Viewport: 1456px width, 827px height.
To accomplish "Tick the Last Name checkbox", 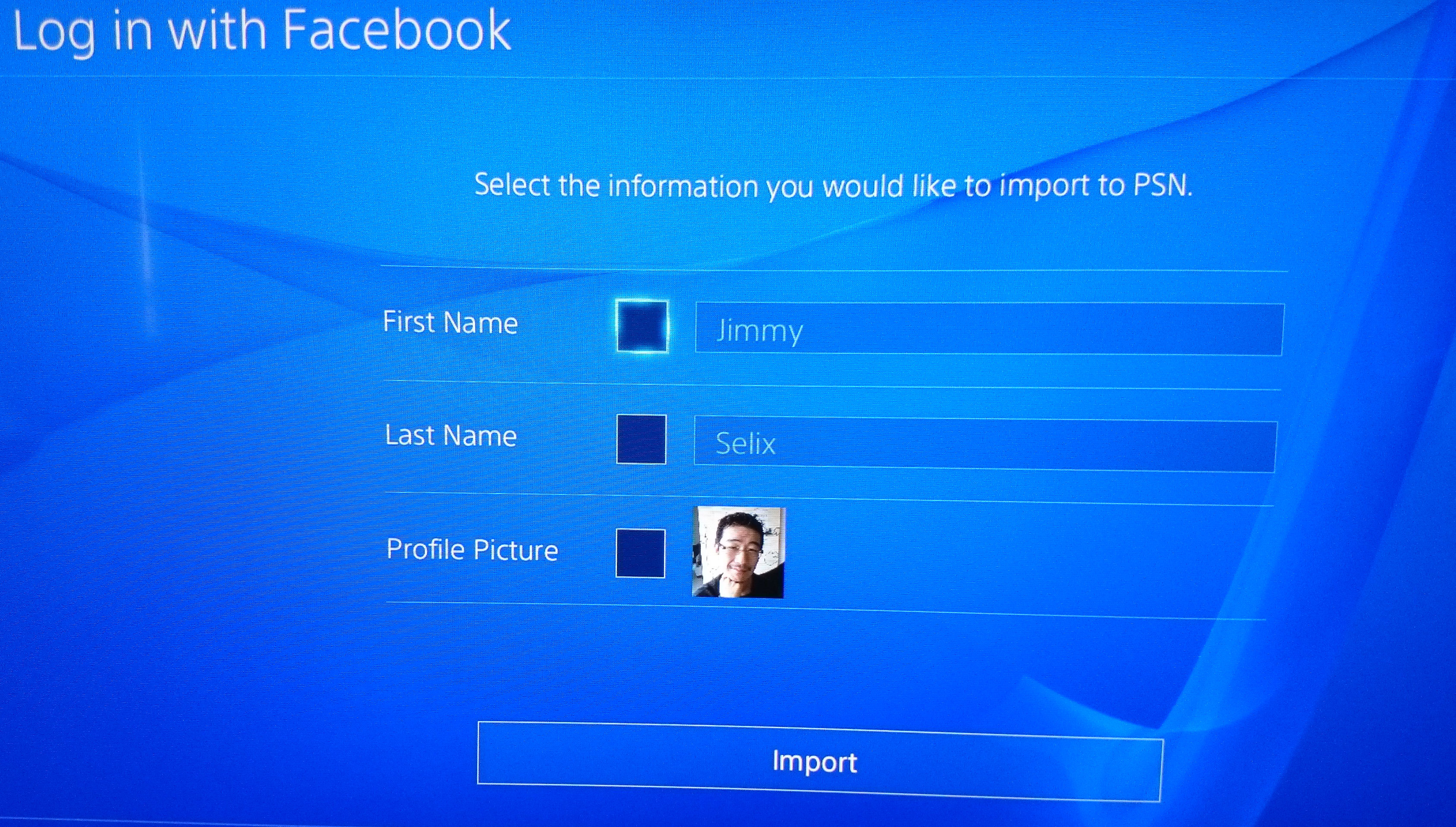I will [x=641, y=439].
